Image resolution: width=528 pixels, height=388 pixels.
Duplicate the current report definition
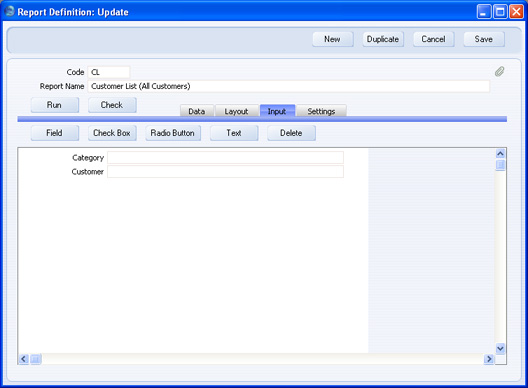pyautogui.click(x=383, y=39)
